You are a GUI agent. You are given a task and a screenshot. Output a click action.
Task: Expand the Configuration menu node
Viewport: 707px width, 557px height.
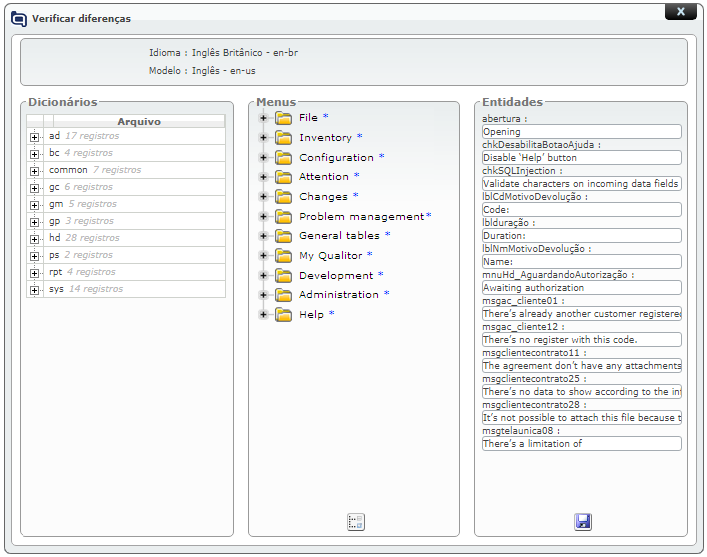click(x=263, y=157)
